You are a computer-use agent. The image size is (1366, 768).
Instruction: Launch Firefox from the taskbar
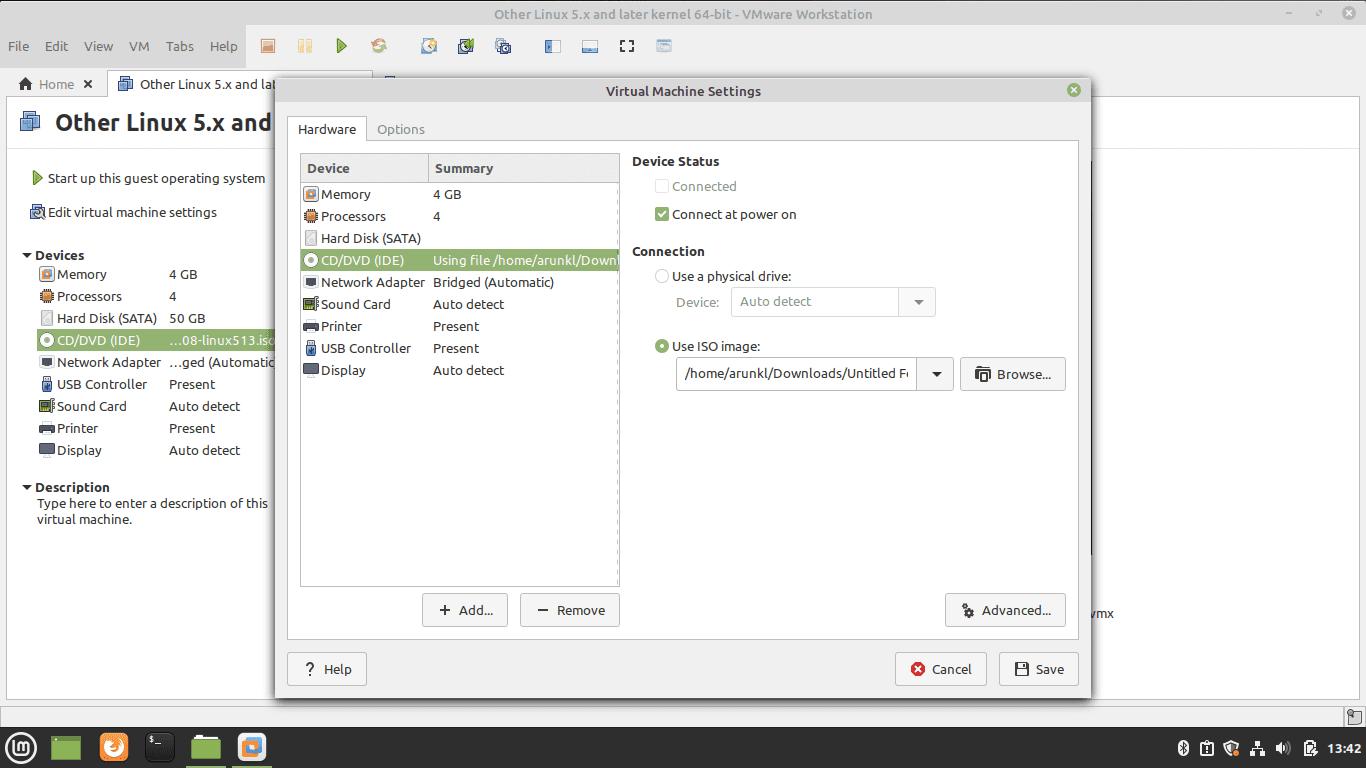click(x=114, y=747)
